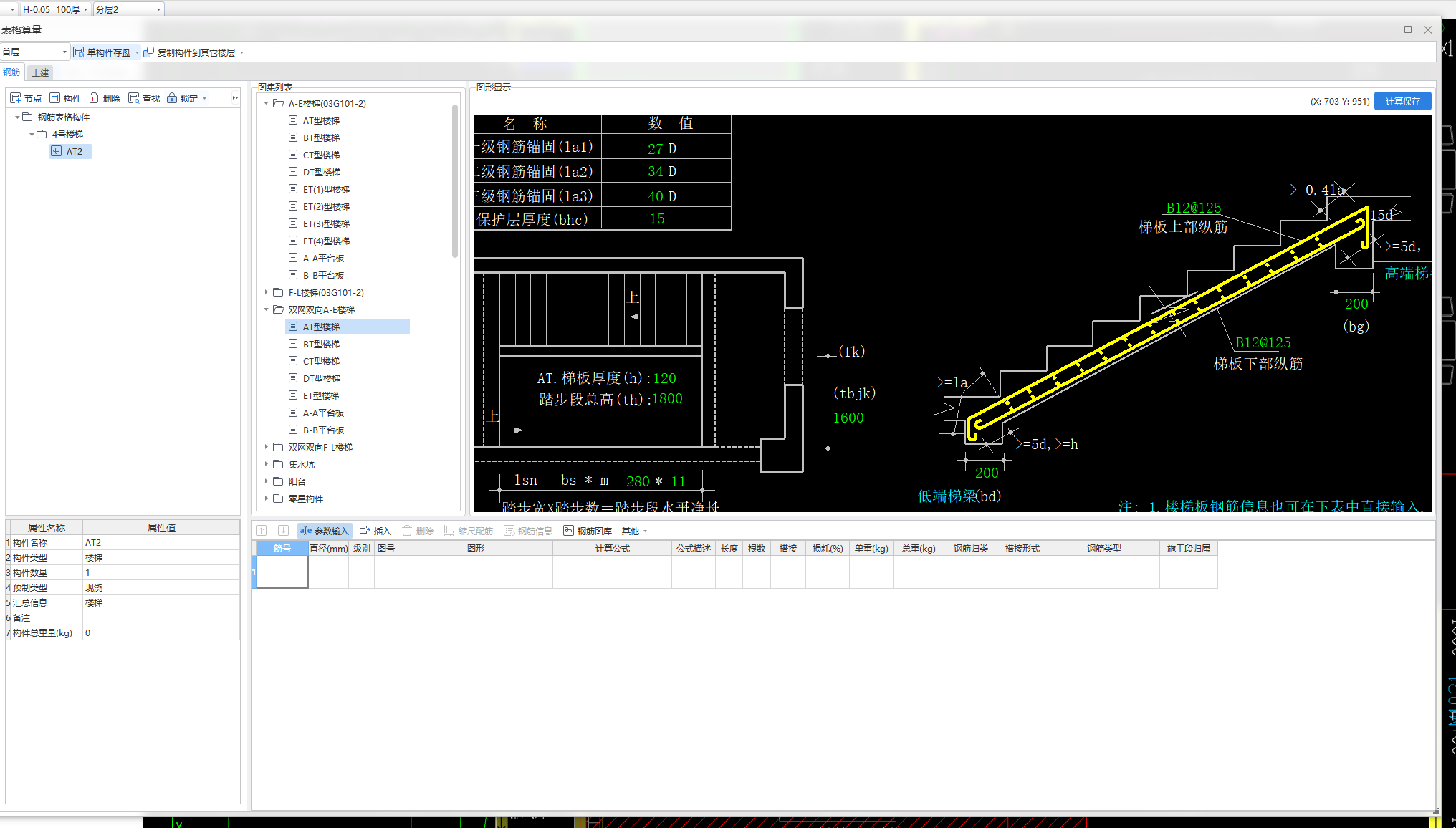Click the 钢筋表格构件 root folder icon
The height and width of the screenshot is (828, 1456).
coord(27,117)
